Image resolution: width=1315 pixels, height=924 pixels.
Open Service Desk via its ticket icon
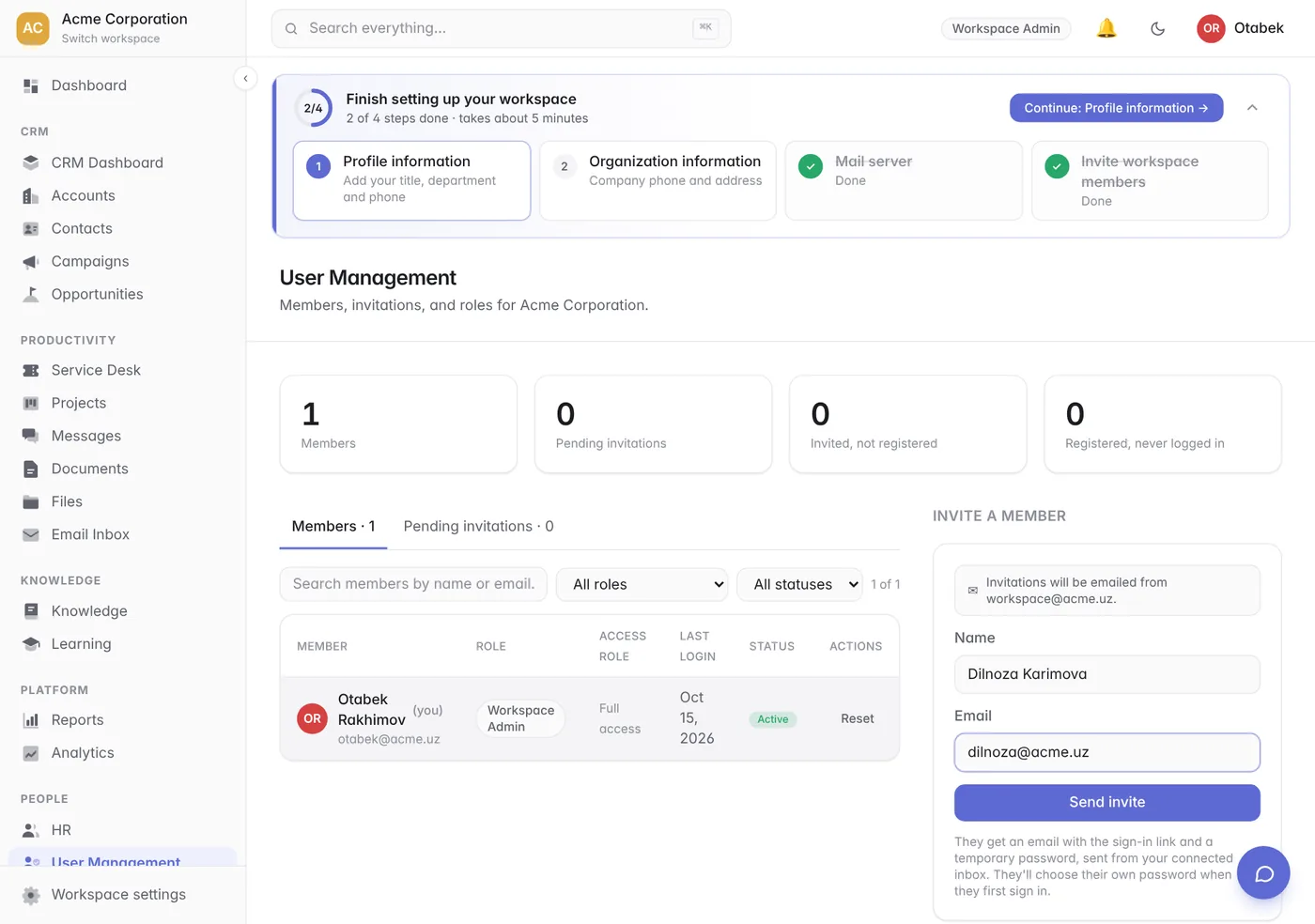pos(31,370)
